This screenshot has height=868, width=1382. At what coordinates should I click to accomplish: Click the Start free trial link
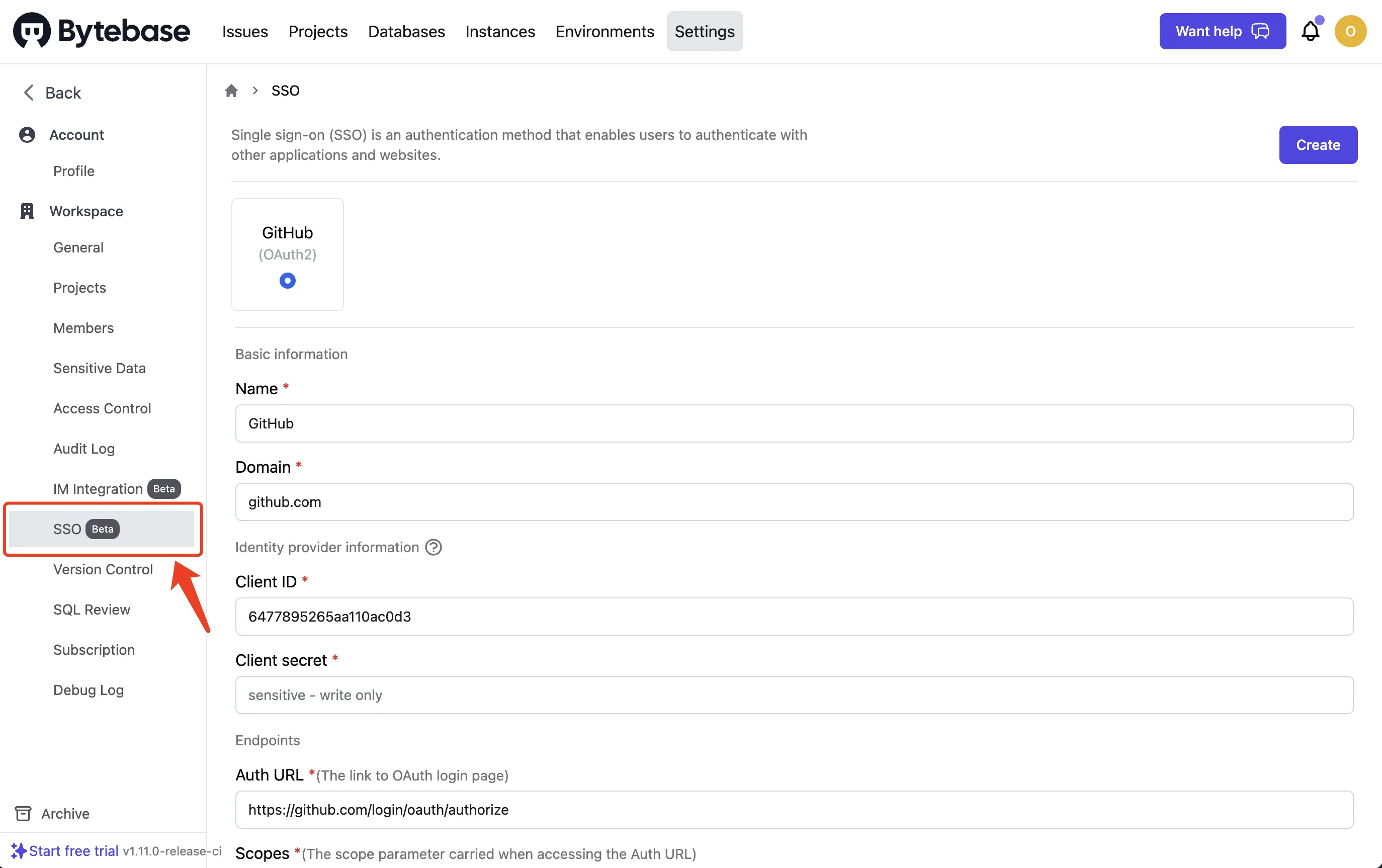[73, 851]
